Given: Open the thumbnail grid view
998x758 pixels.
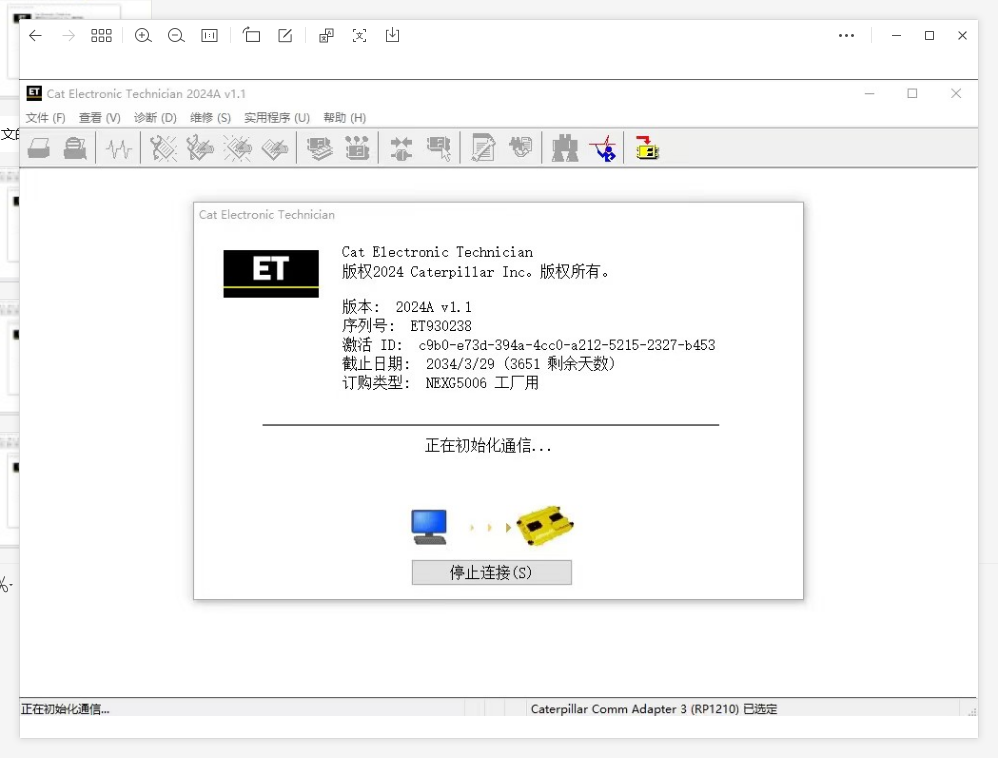Looking at the screenshot, I should [x=101, y=36].
